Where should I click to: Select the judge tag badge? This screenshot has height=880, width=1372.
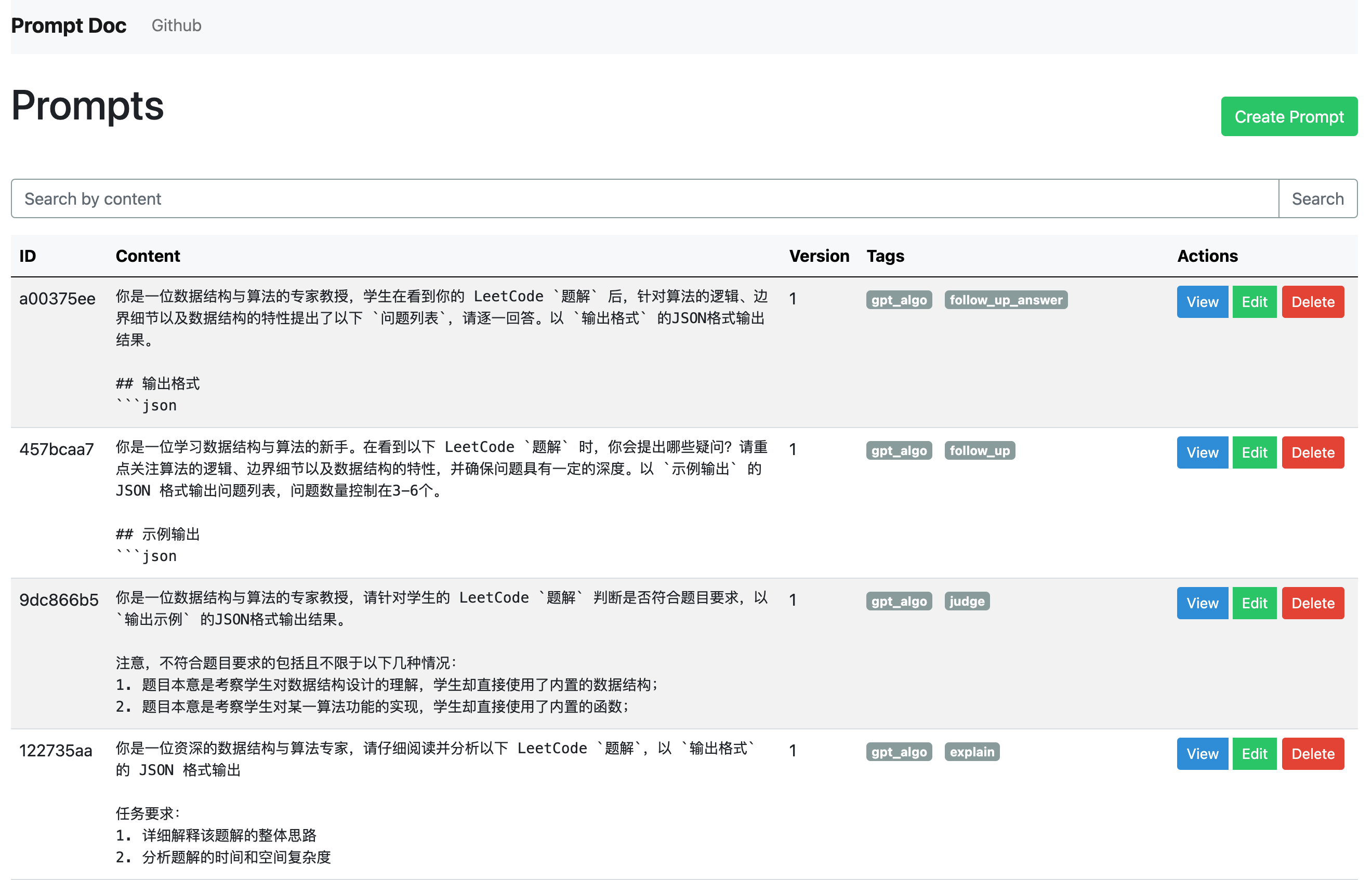tap(966, 601)
